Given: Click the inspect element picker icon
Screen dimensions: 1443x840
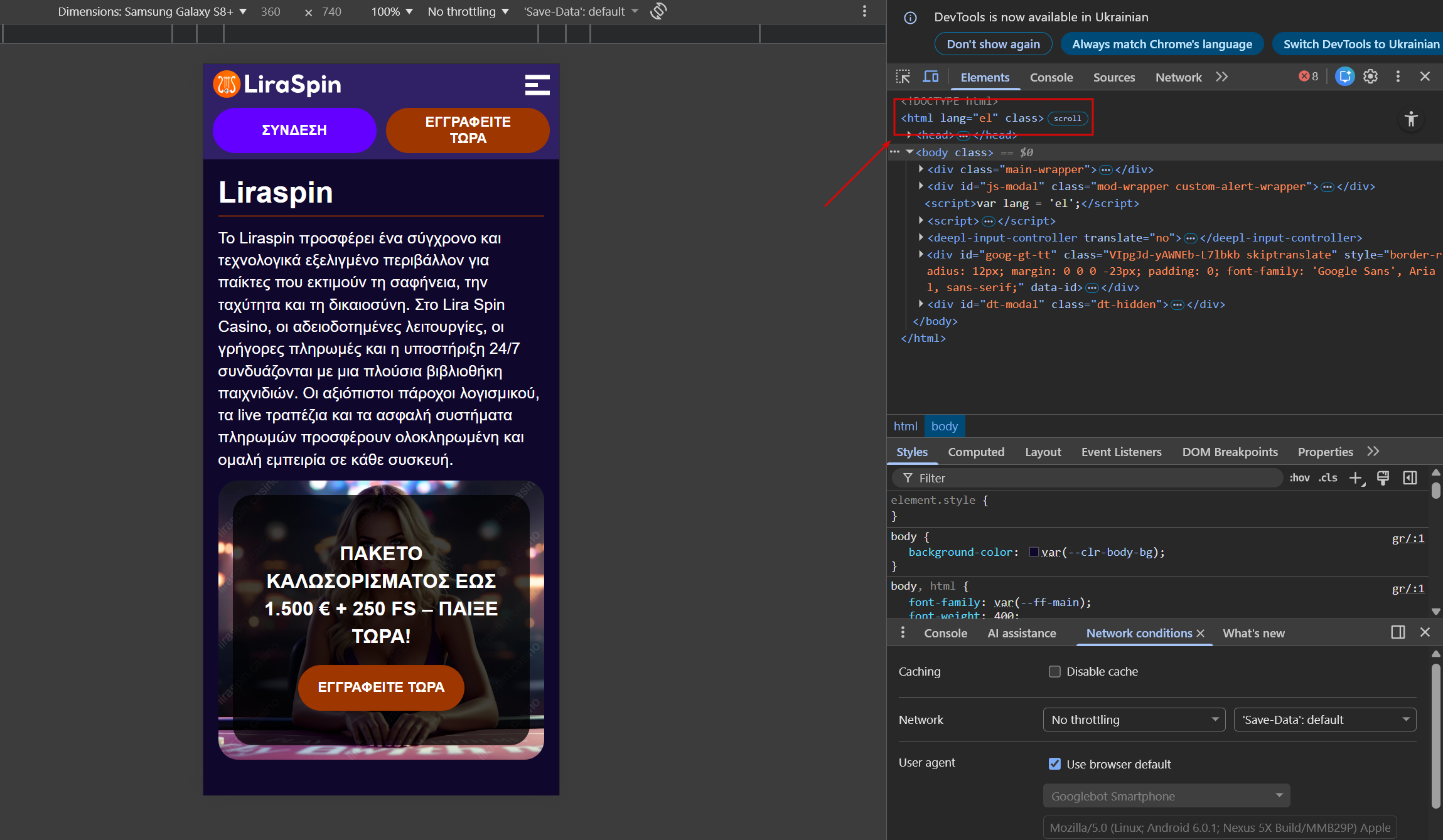Looking at the screenshot, I should (x=903, y=77).
